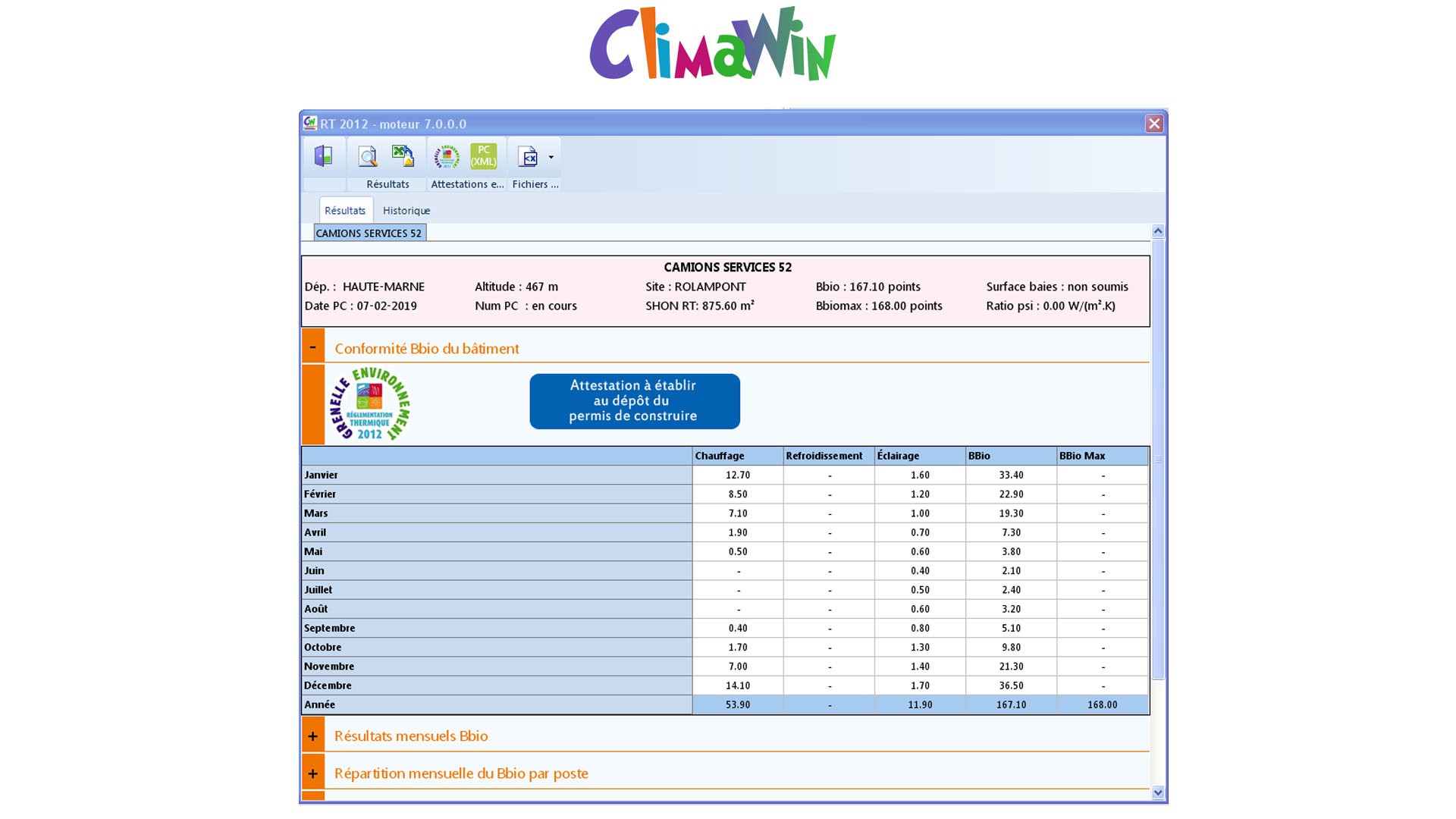Click the XML file icon under Fichiers
This screenshot has width=1456, height=819.
point(528,157)
